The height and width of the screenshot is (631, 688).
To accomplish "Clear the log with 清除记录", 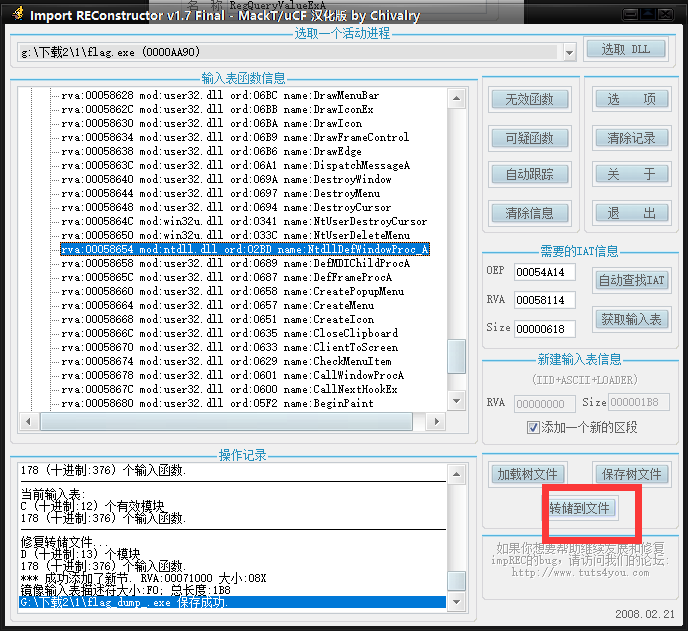I will [x=631, y=138].
